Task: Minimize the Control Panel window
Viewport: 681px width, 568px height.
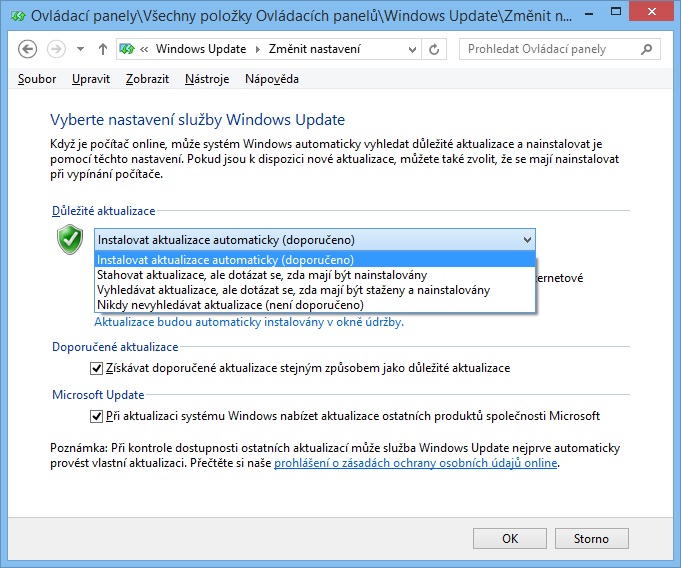Action: point(589,13)
